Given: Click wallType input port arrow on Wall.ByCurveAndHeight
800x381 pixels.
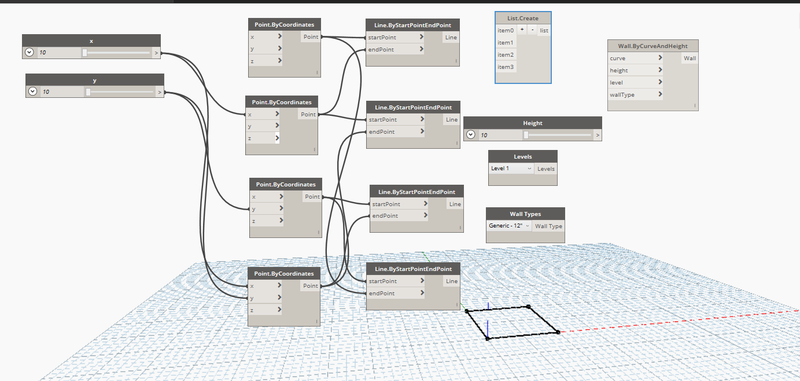Looking at the screenshot, I should click(x=660, y=94).
